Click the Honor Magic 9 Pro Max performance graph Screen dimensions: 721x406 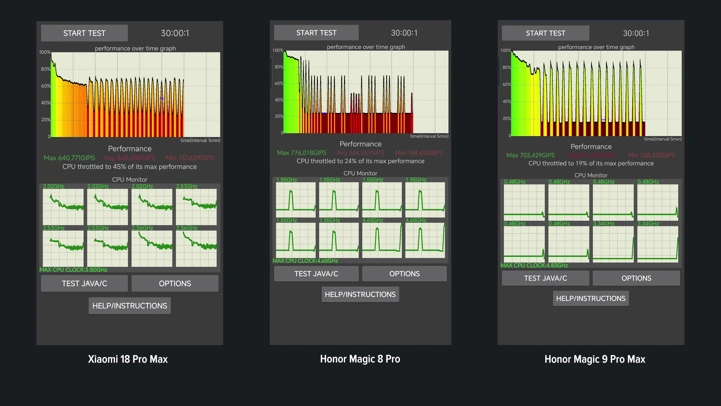tap(596, 93)
